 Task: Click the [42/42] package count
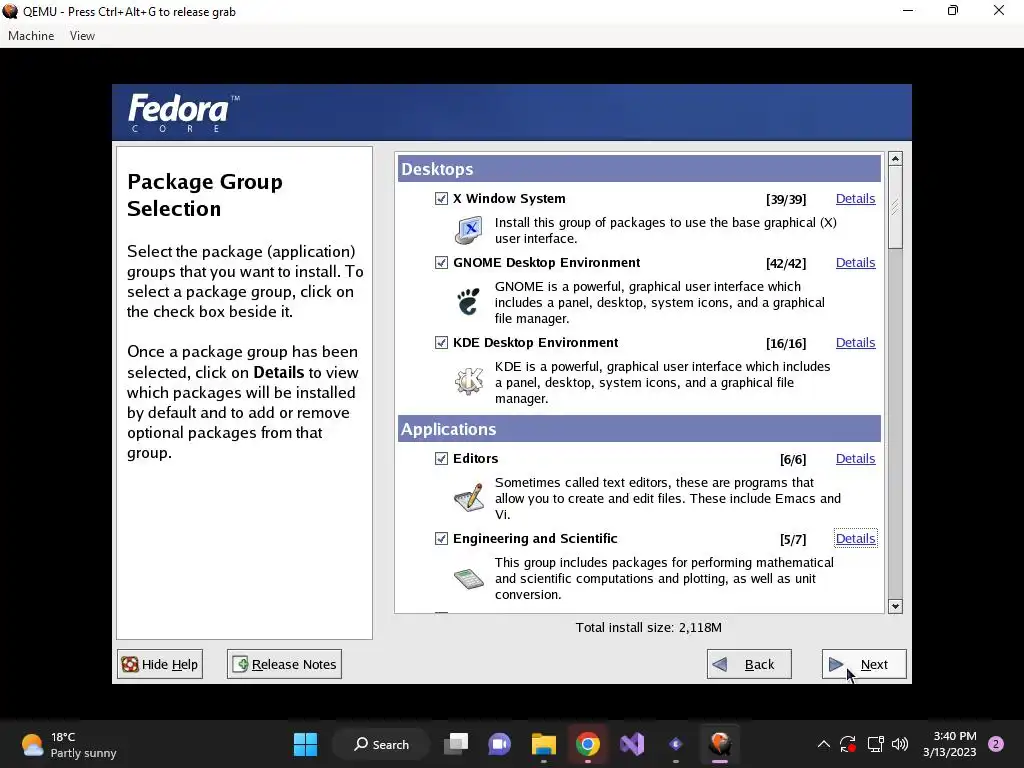[786, 263]
